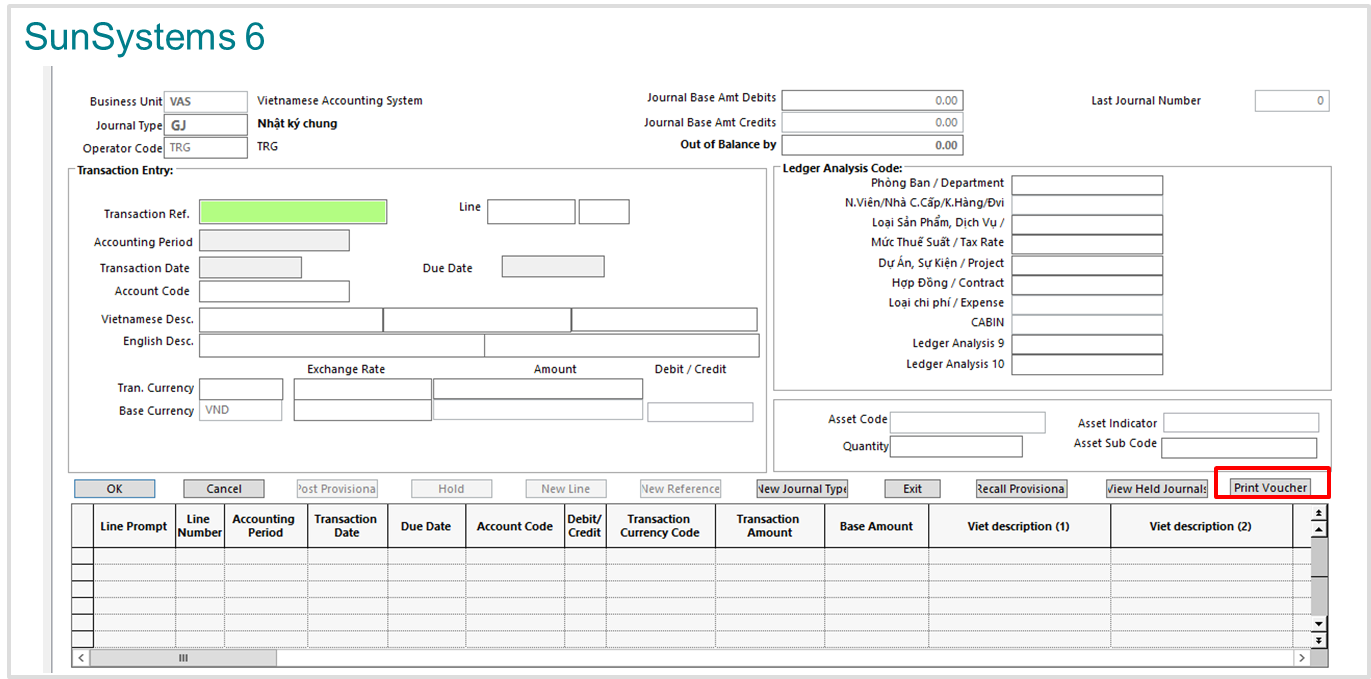
Task: Click the New Journal Type button
Action: [802, 489]
